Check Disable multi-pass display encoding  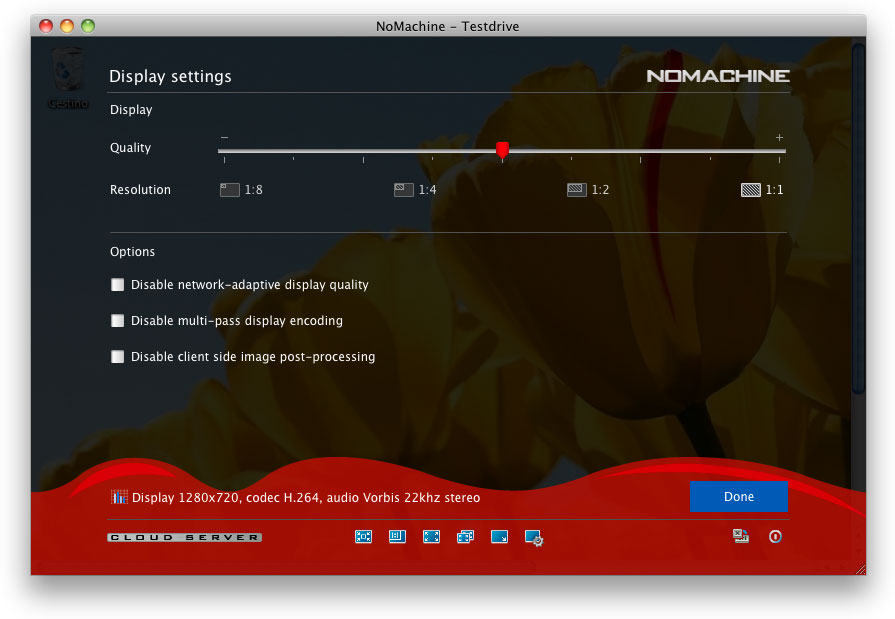click(x=118, y=321)
